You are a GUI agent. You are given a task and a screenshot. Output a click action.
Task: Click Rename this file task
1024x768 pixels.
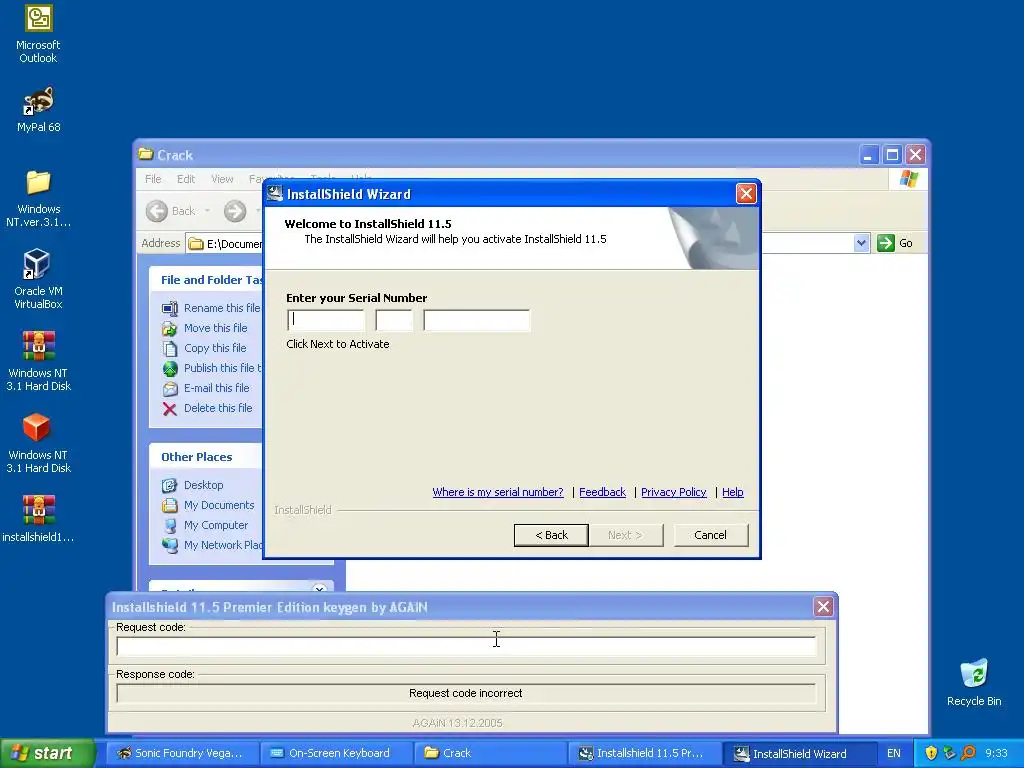point(211,308)
